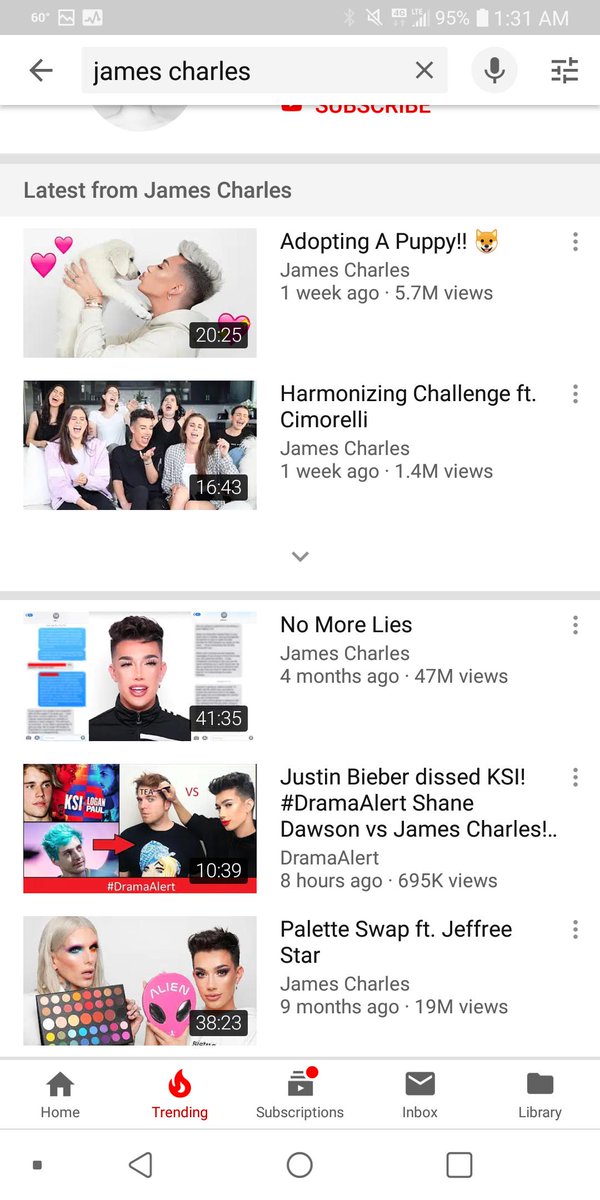Play the Adopting A Puppy thumbnail
Screen dimensions: 600x1200
click(140, 293)
